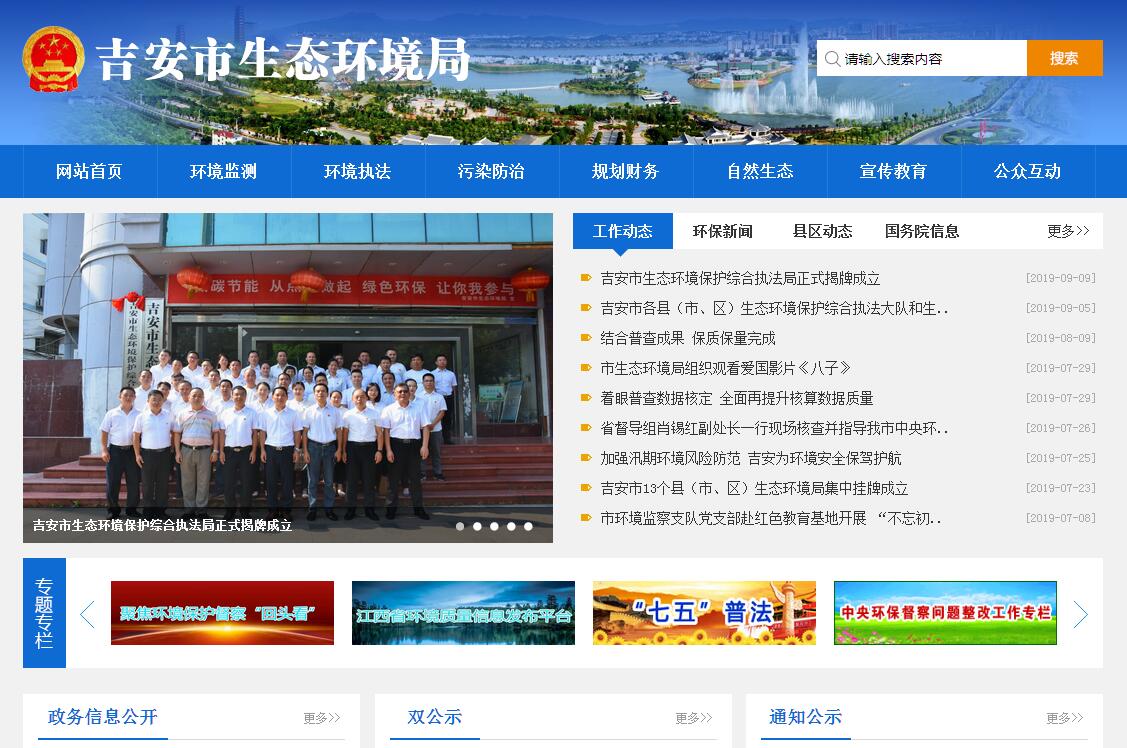Expand 更多>> in the 双公示 section
Viewport: 1127px width, 748px height.
coord(693,718)
